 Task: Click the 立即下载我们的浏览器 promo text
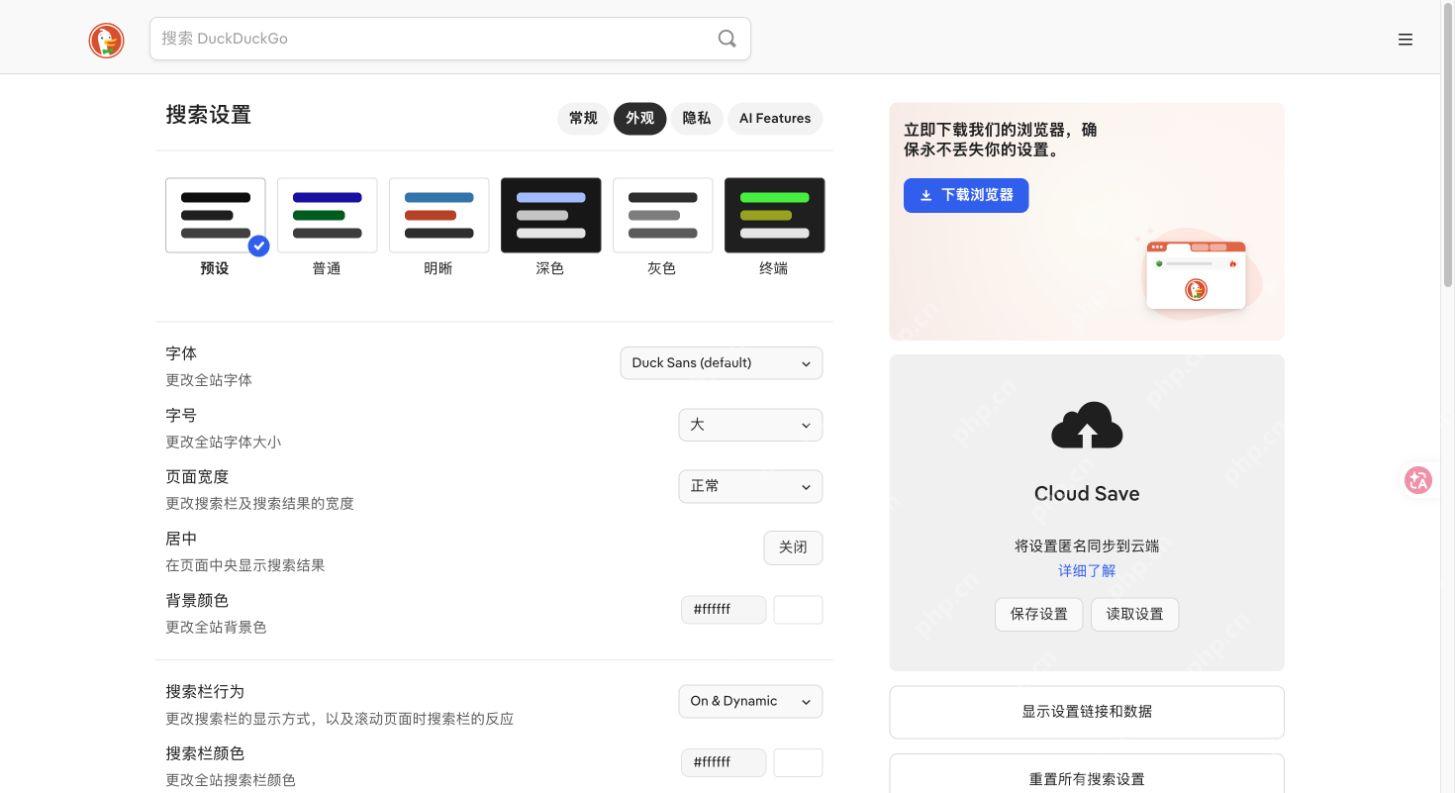pos(1000,140)
